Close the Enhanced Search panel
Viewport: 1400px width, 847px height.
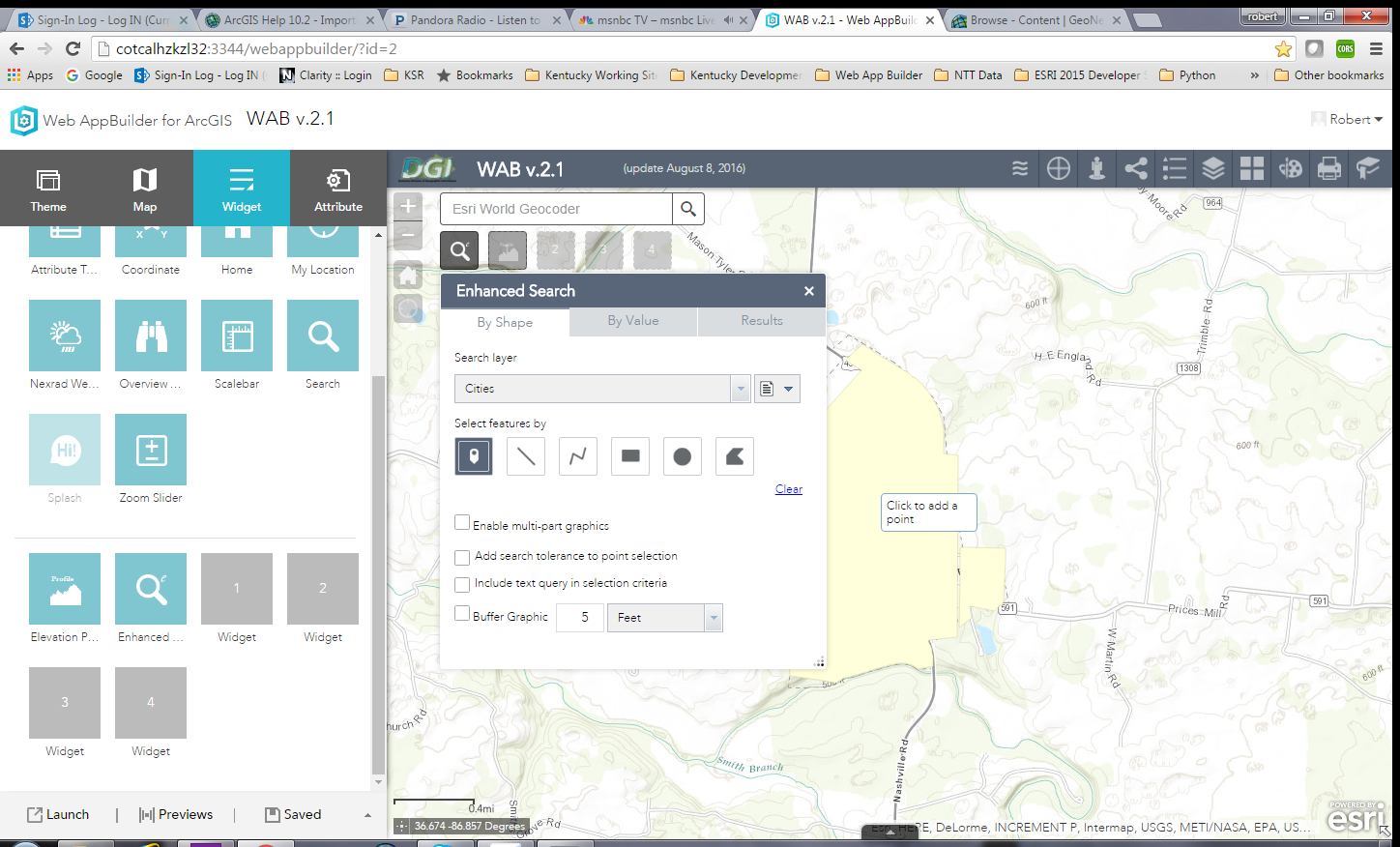tap(809, 291)
